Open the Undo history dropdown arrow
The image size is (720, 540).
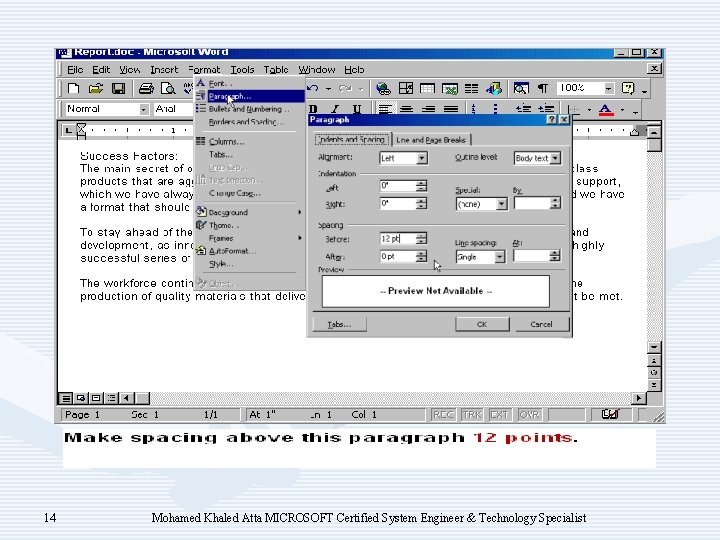click(328, 88)
